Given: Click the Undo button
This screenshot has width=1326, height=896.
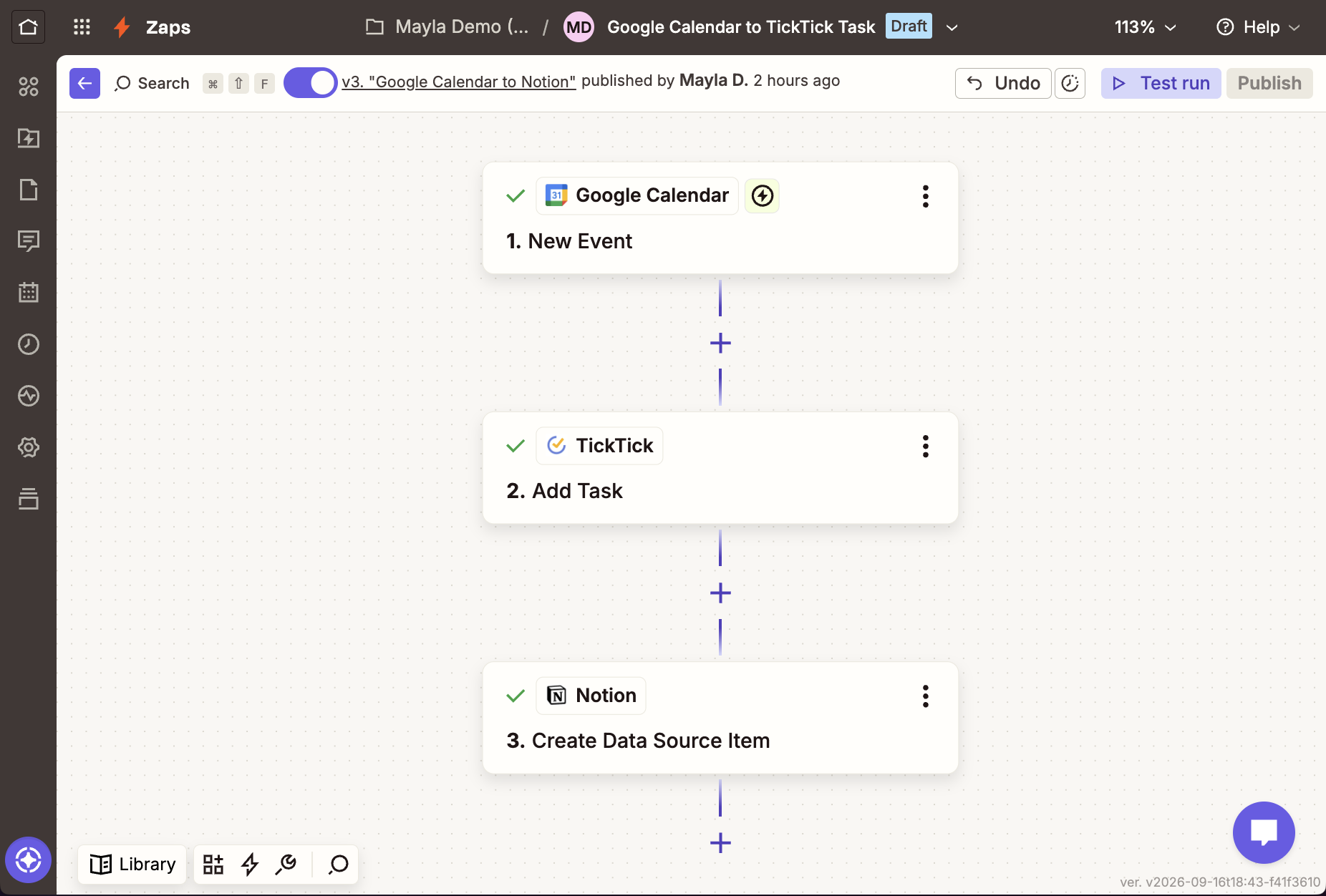Looking at the screenshot, I should [x=1002, y=83].
